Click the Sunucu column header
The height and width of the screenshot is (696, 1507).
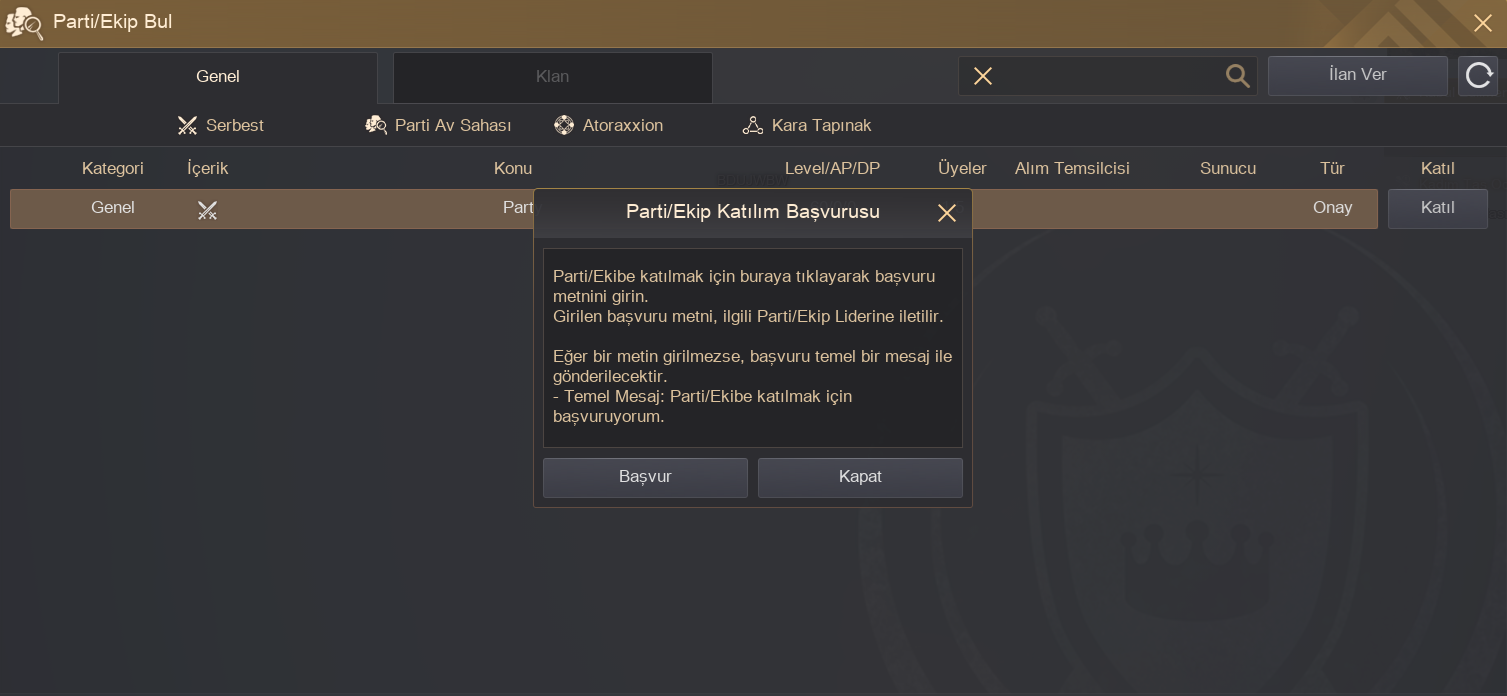click(1227, 168)
